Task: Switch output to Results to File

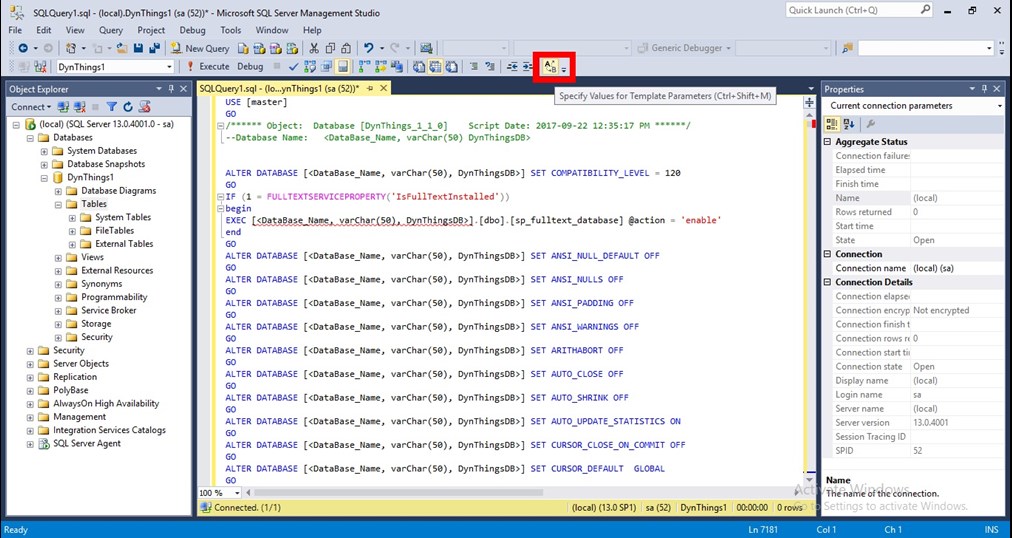Action: 450,66
